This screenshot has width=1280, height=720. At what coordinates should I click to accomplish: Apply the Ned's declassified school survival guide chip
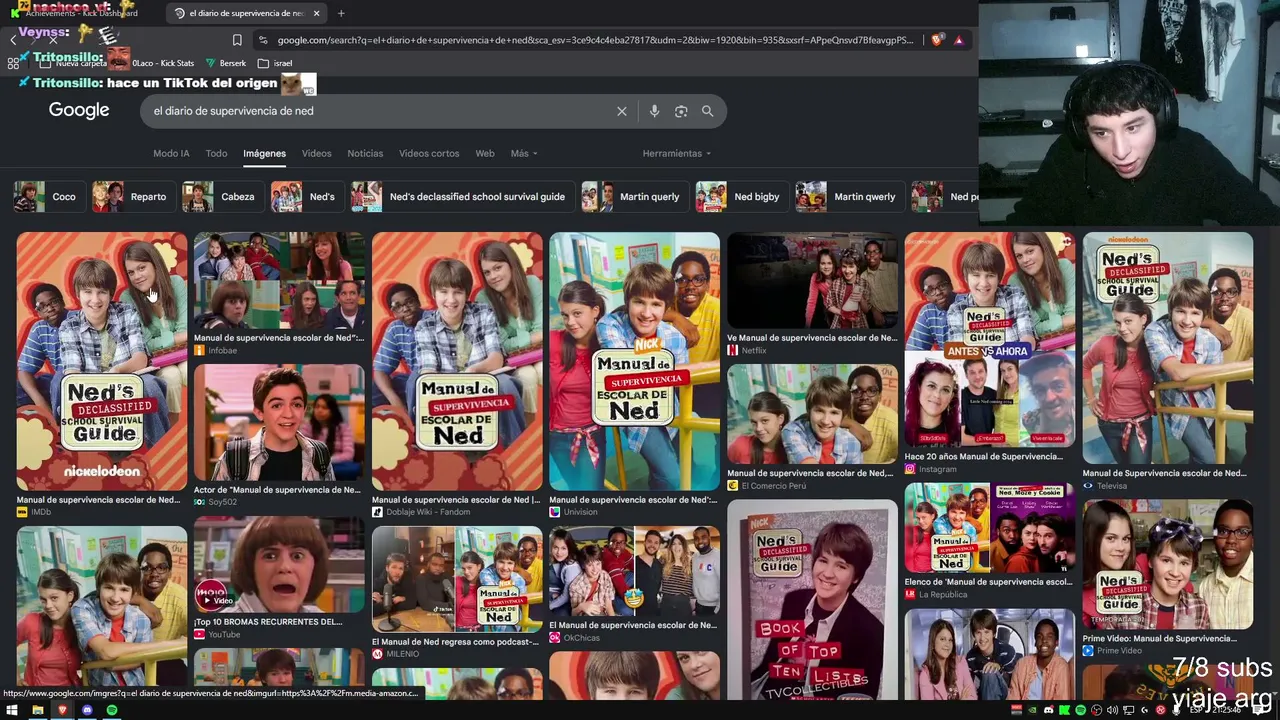[x=463, y=197]
